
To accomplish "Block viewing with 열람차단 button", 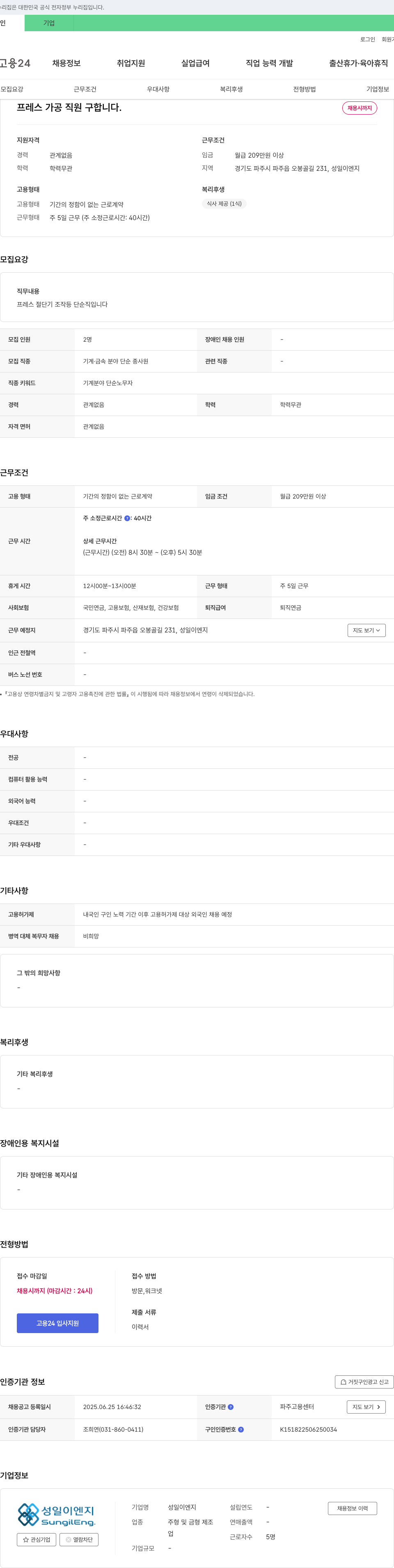I will click(79, 1539).
